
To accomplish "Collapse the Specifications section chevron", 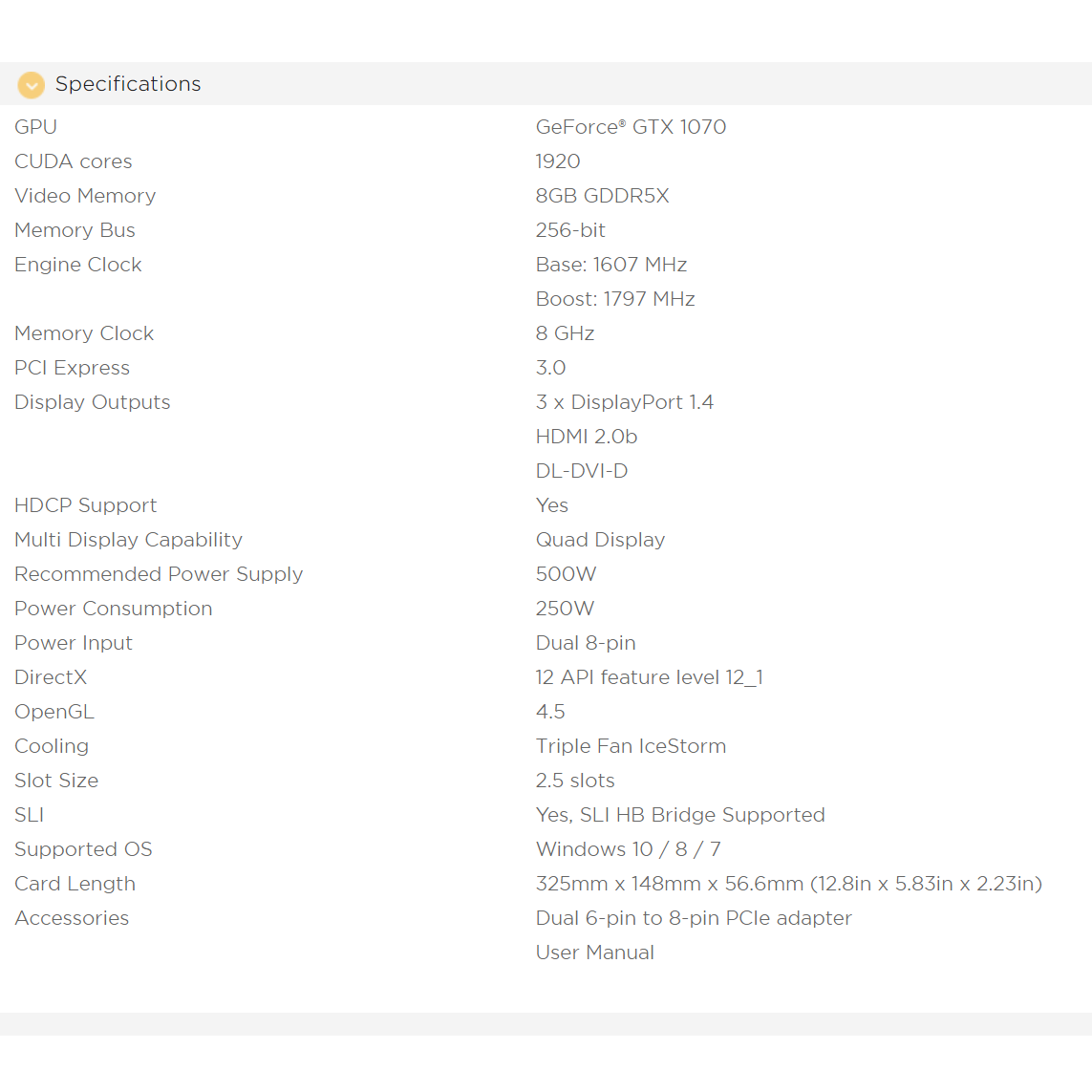I will pos(31,84).
